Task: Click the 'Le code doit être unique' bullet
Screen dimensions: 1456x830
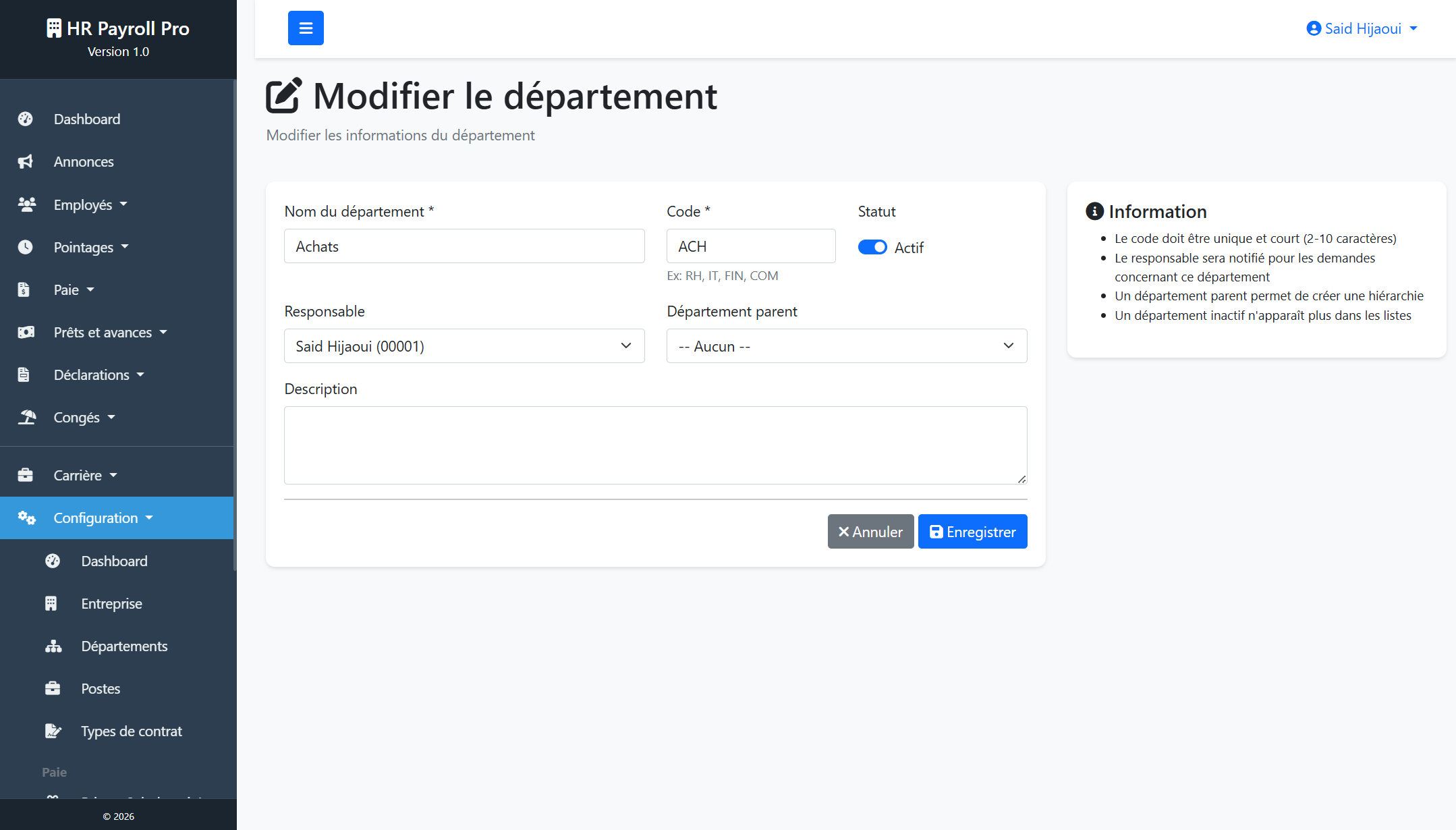Action: [x=1255, y=238]
